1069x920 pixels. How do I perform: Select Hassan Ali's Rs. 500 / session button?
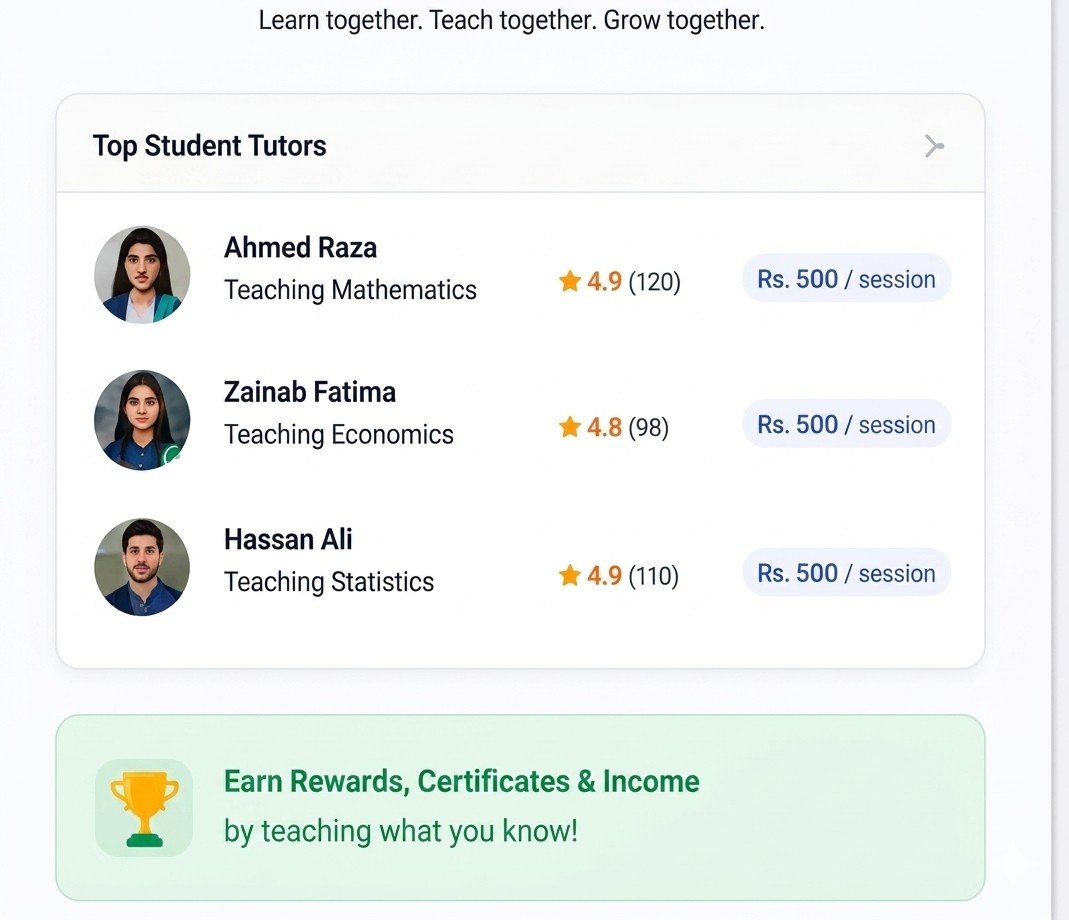(846, 572)
